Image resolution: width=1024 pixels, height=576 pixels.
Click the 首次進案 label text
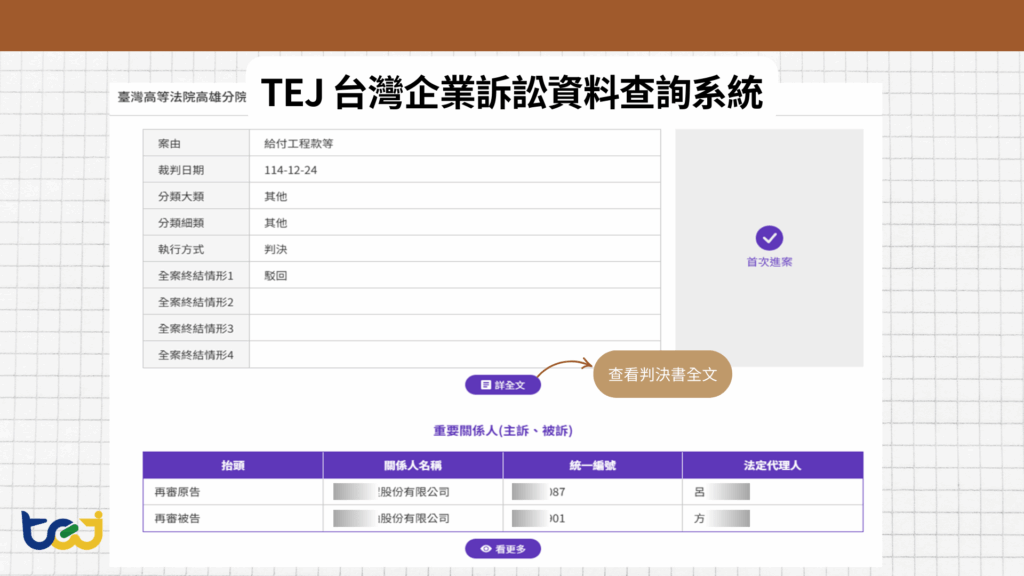point(769,262)
